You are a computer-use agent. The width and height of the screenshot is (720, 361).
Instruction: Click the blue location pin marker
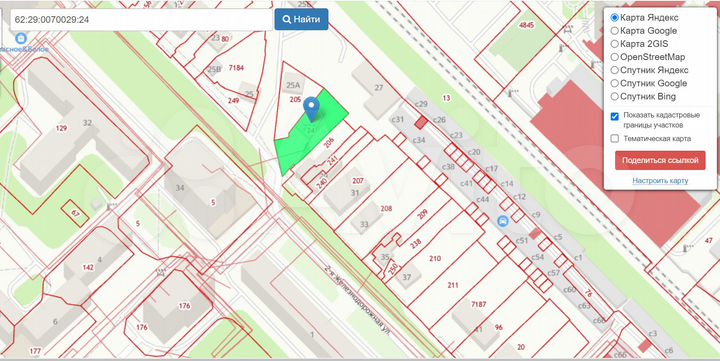[312, 109]
